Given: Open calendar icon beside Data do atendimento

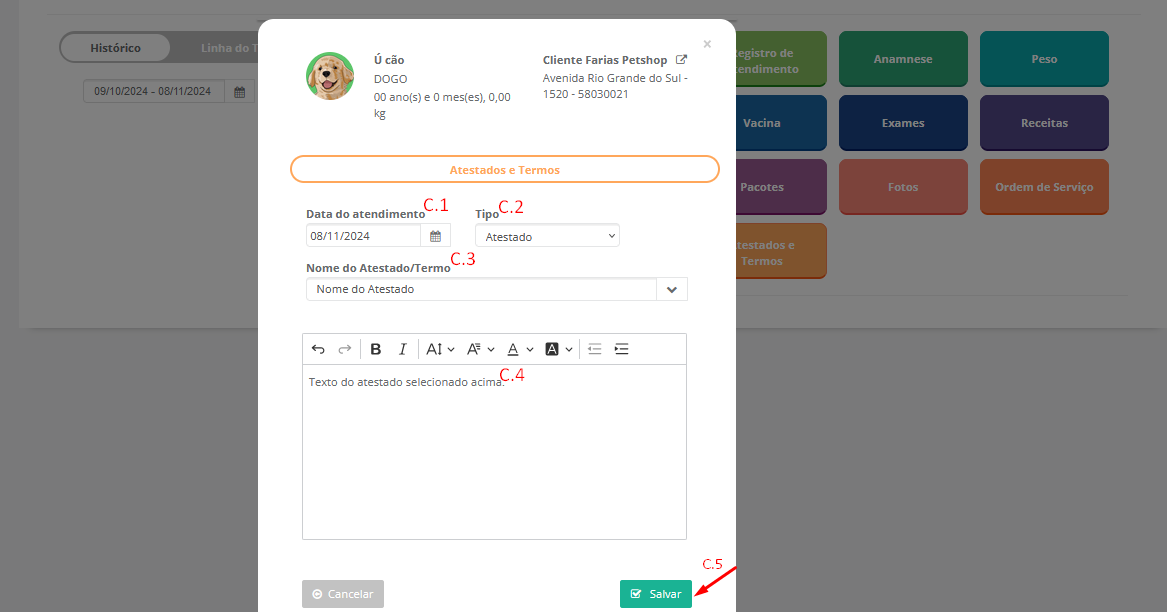Looking at the screenshot, I should [435, 236].
